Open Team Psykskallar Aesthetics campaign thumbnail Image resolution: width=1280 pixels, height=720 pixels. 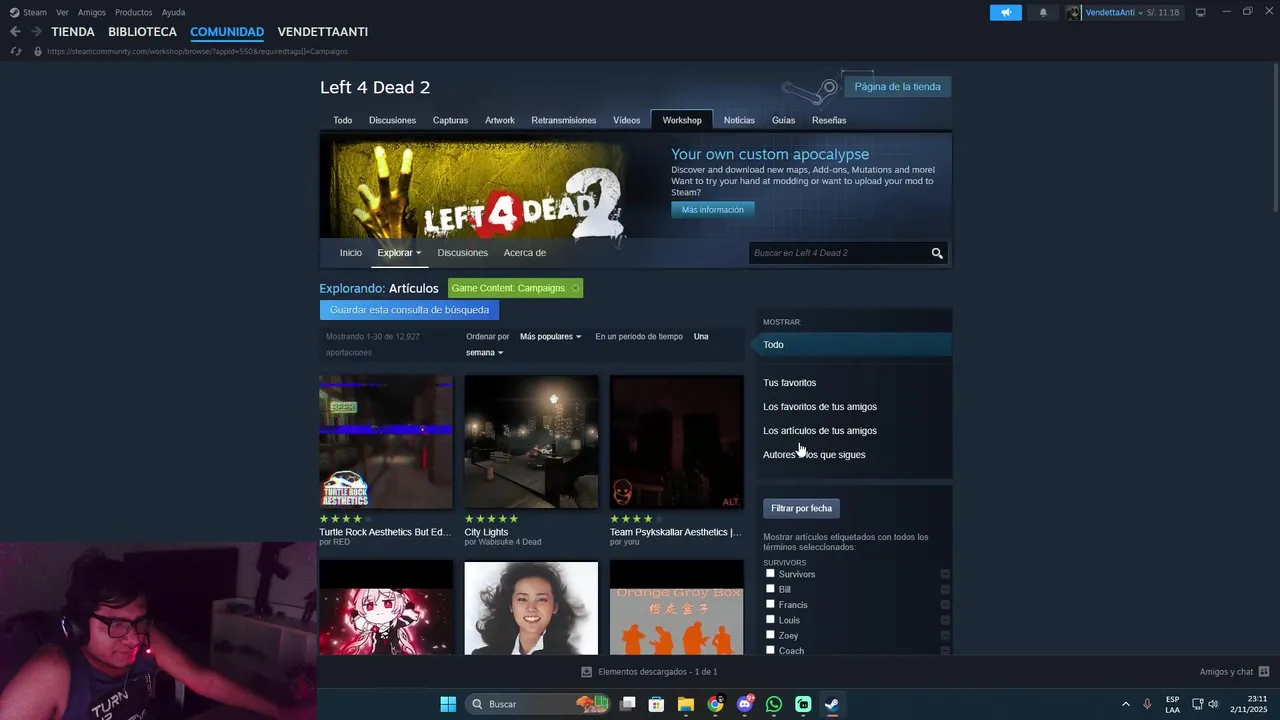[677, 442]
